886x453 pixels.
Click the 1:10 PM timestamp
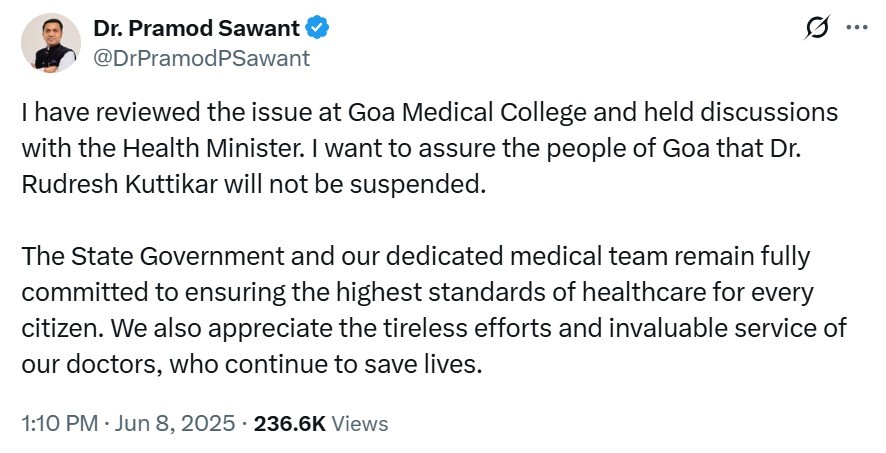(x=58, y=423)
